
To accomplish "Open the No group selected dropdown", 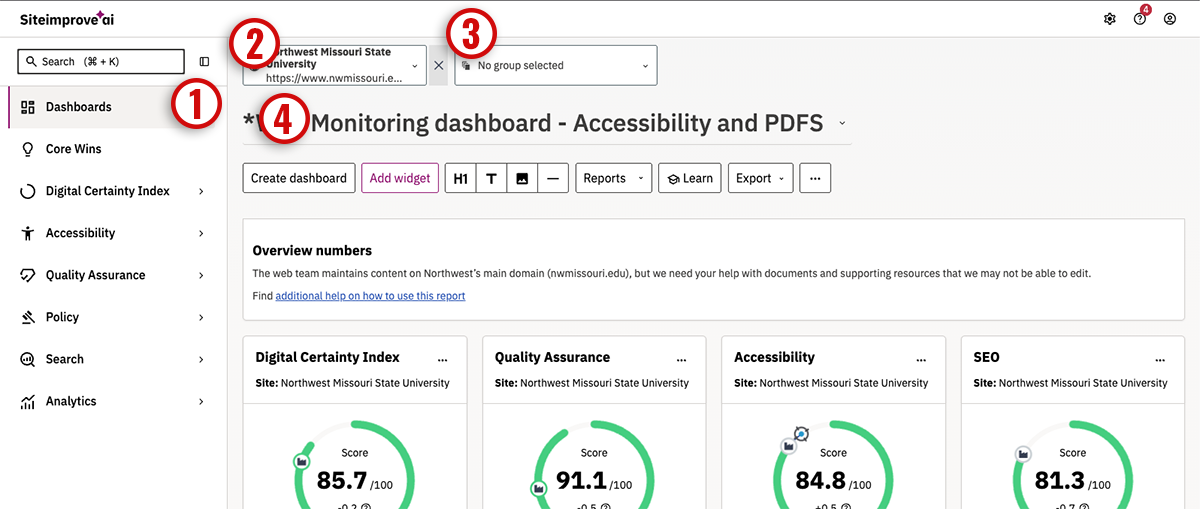I will click(556, 65).
